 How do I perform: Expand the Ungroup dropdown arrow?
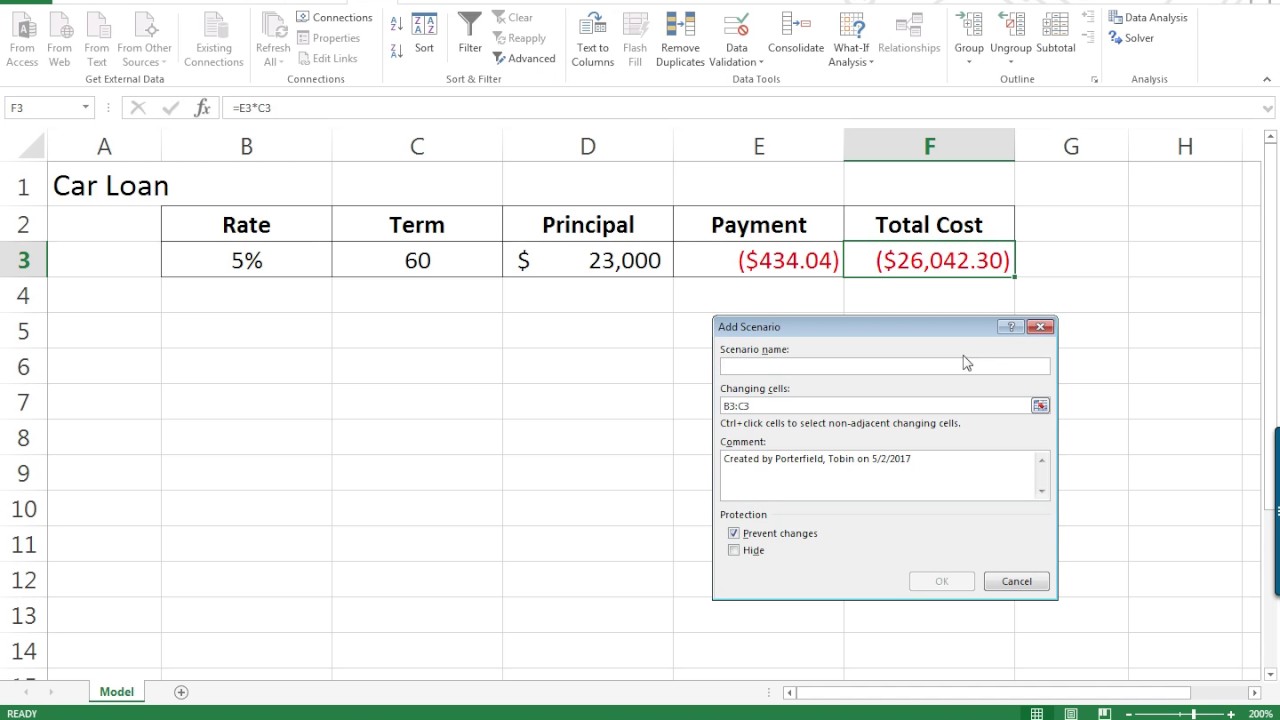(1011, 62)
